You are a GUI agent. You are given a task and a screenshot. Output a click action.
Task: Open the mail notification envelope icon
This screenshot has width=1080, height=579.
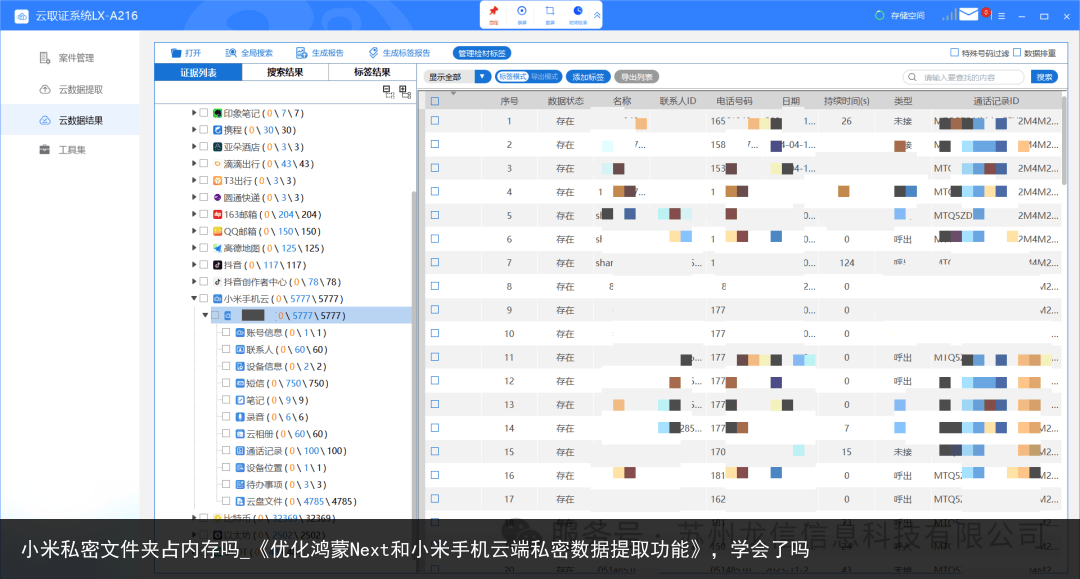coord(968,14)
